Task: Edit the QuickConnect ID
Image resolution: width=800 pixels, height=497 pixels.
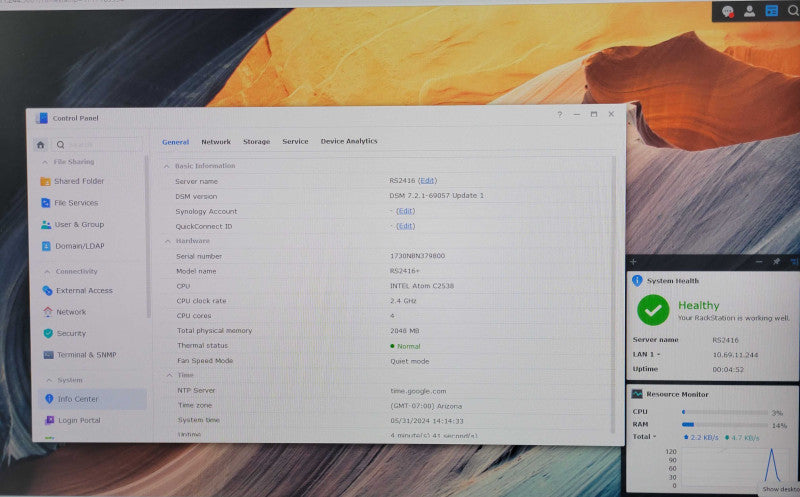Action: coord(405,226)
